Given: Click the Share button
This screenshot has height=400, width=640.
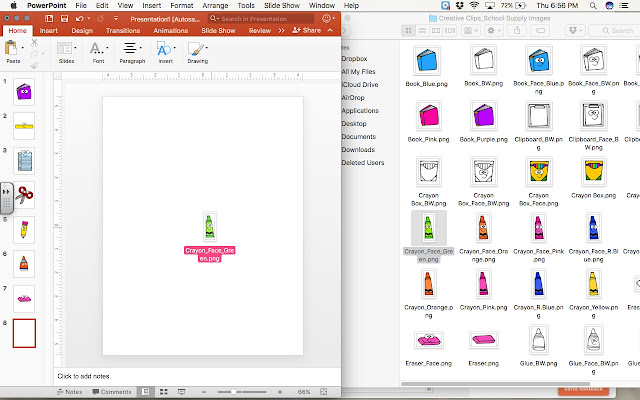Looking at the screenshot, I should [x=307, y=31].
